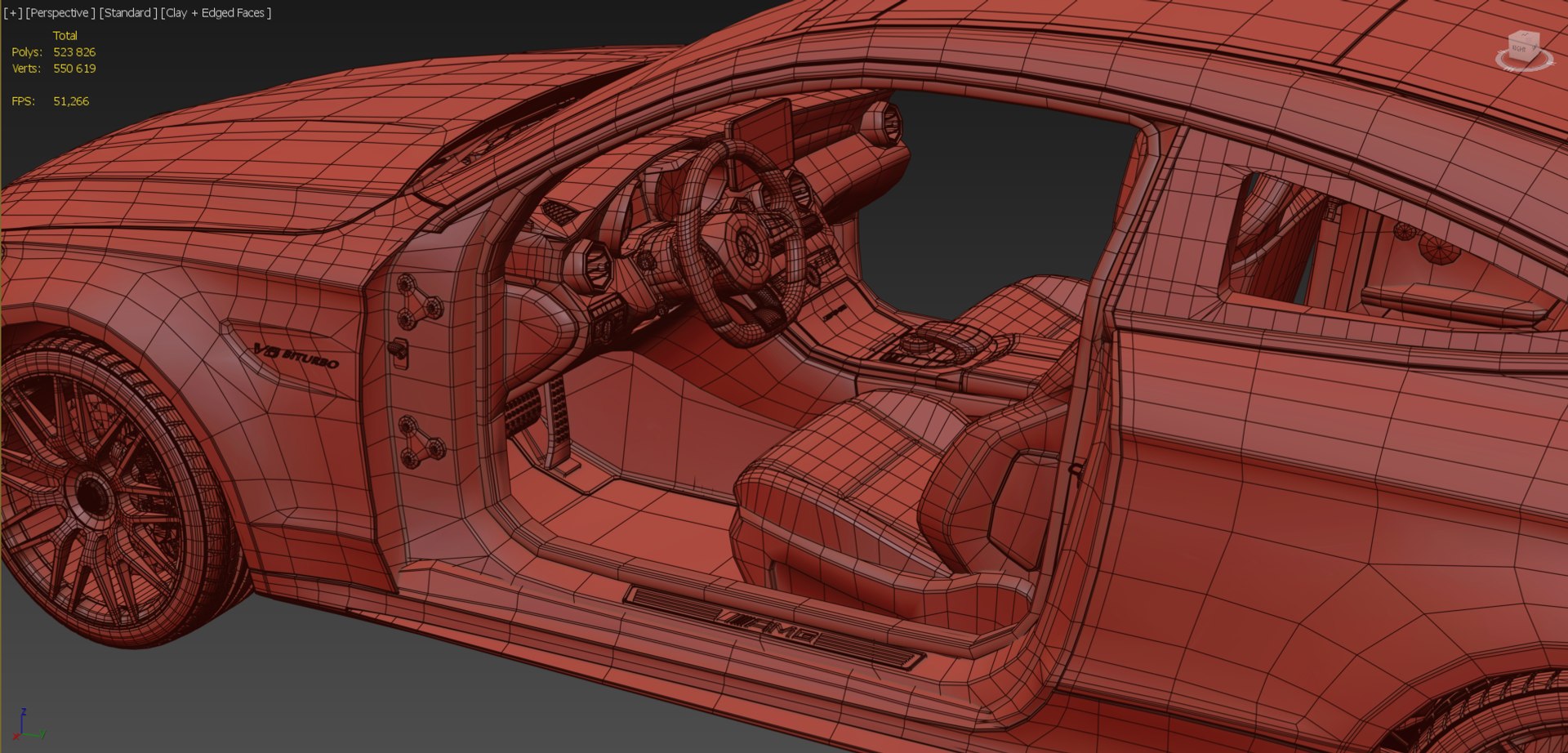
Task: Open the [+] general viewport menu
Action: pyautogui.click(x=13, y=13)
